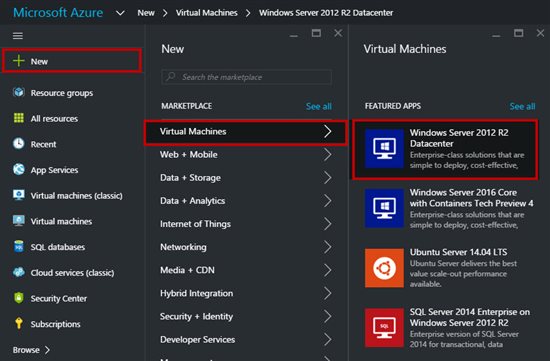Viewport: 550px width, 361px height.
Task: Click the Windows Server 2012 R2 Datacenter tile icon
Action: point(384,148)
